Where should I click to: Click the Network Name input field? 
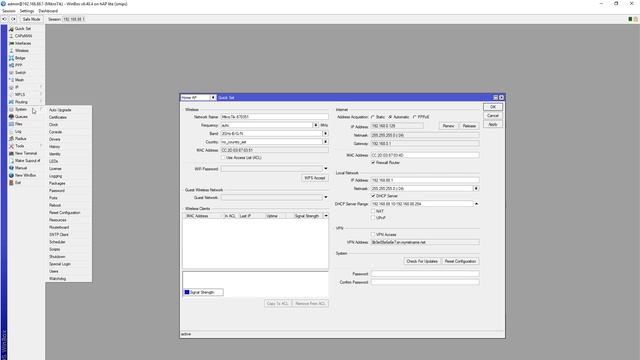coord(274,117)
